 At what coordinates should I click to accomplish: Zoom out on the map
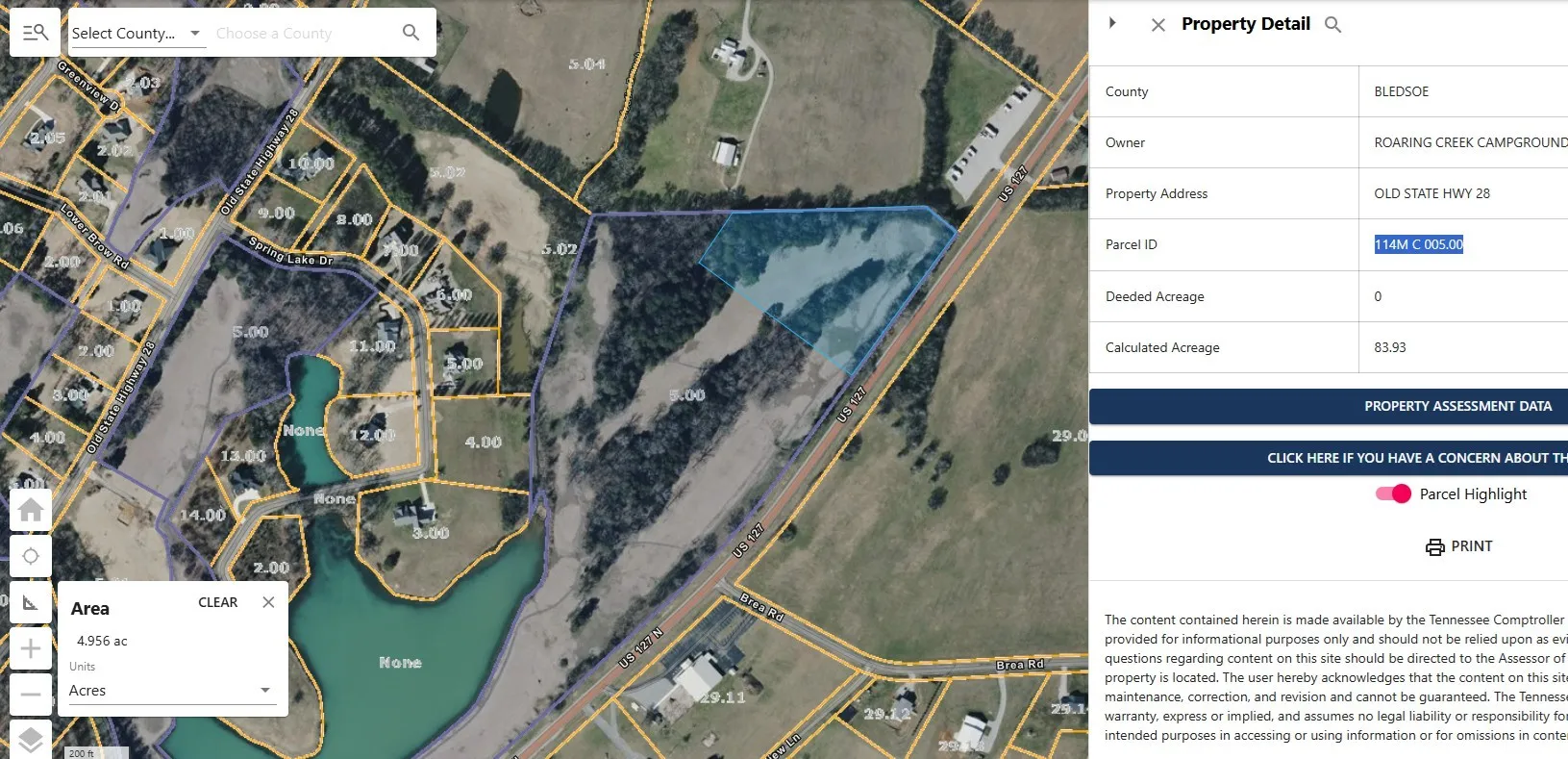[31, 695]
